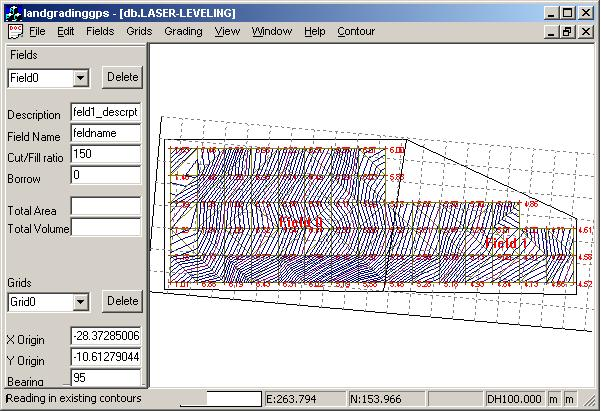Image resolution: width=601 pixels, height=411 pixels.
Task: Open the File menu
Action: coord(38,31)
